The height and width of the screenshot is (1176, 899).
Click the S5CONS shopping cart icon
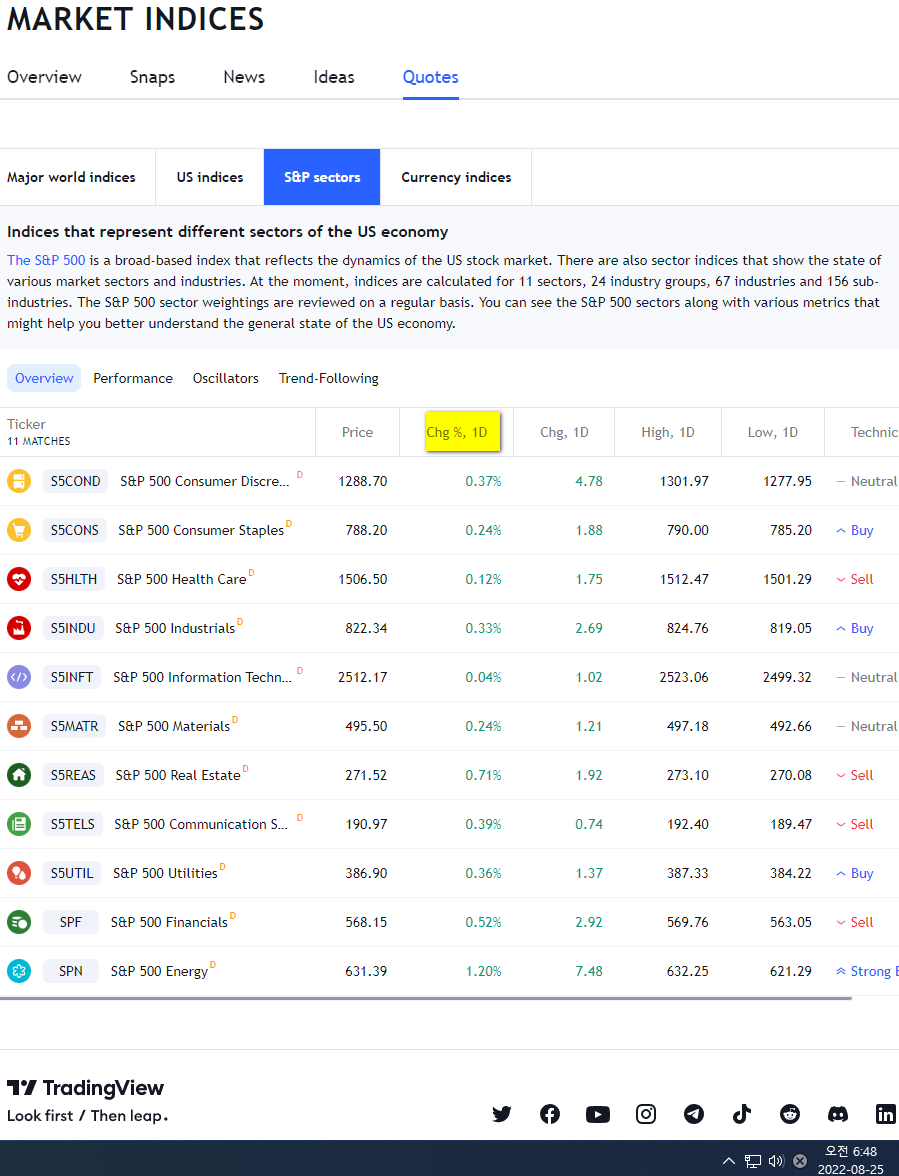tap(19, 530)
